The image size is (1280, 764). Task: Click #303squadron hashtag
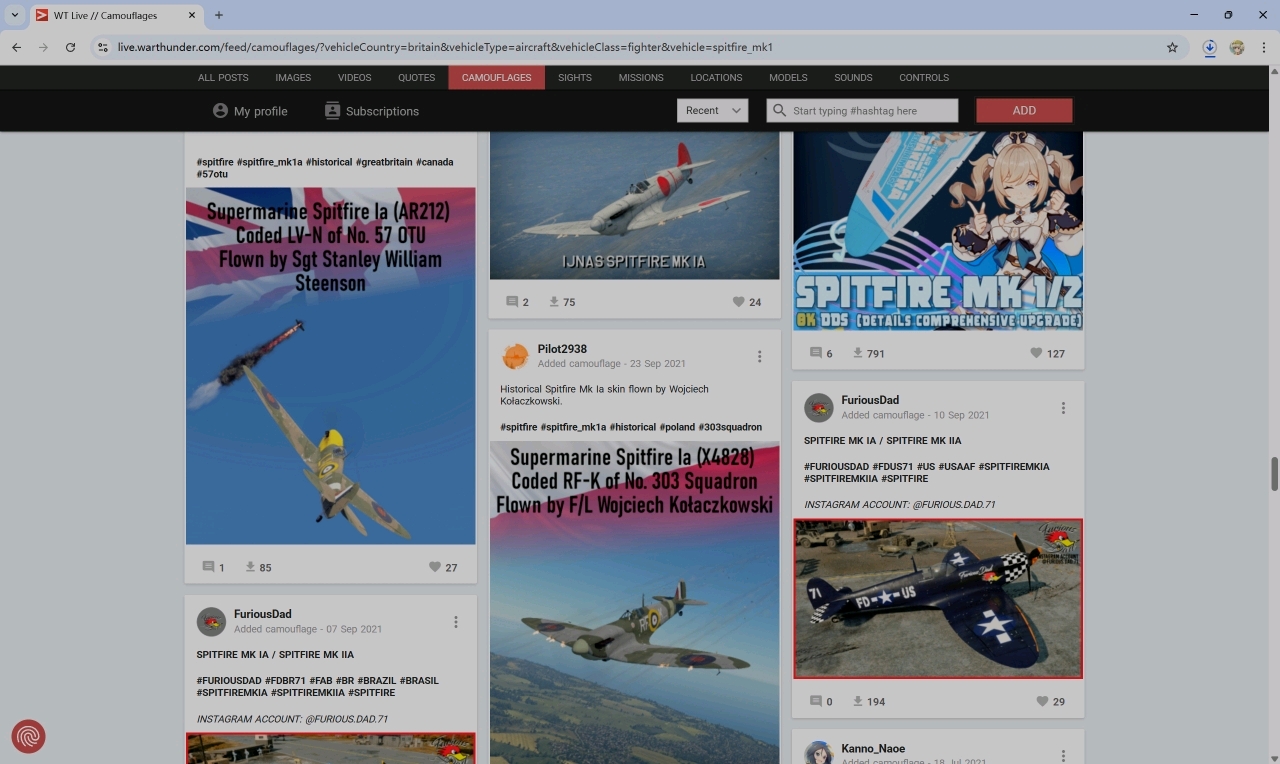tap(730, 427)
